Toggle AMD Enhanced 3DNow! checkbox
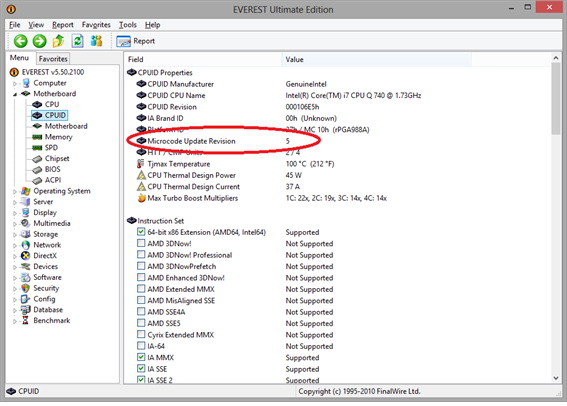 141,277
